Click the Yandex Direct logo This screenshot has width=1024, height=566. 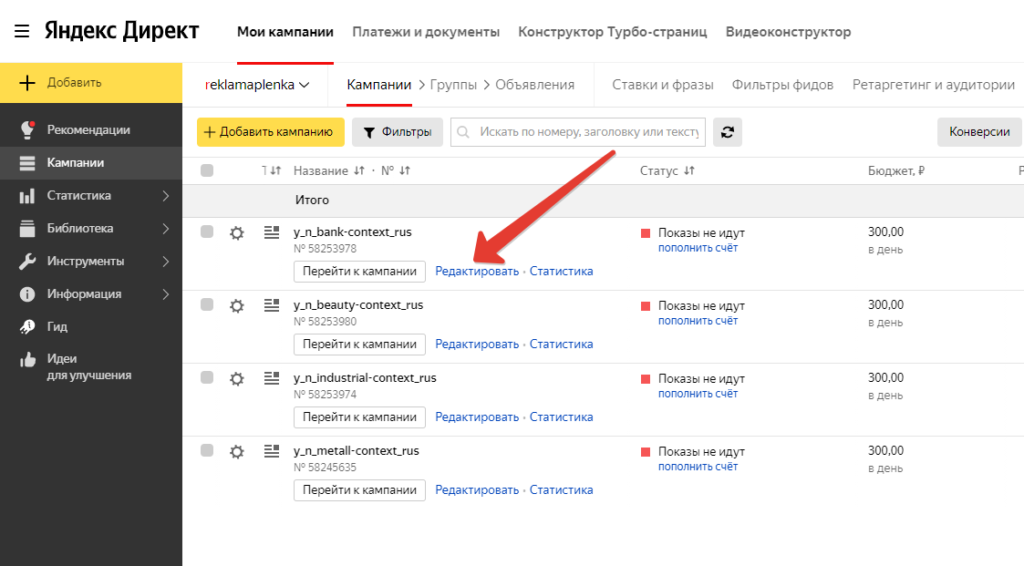[x=121, y=31]
